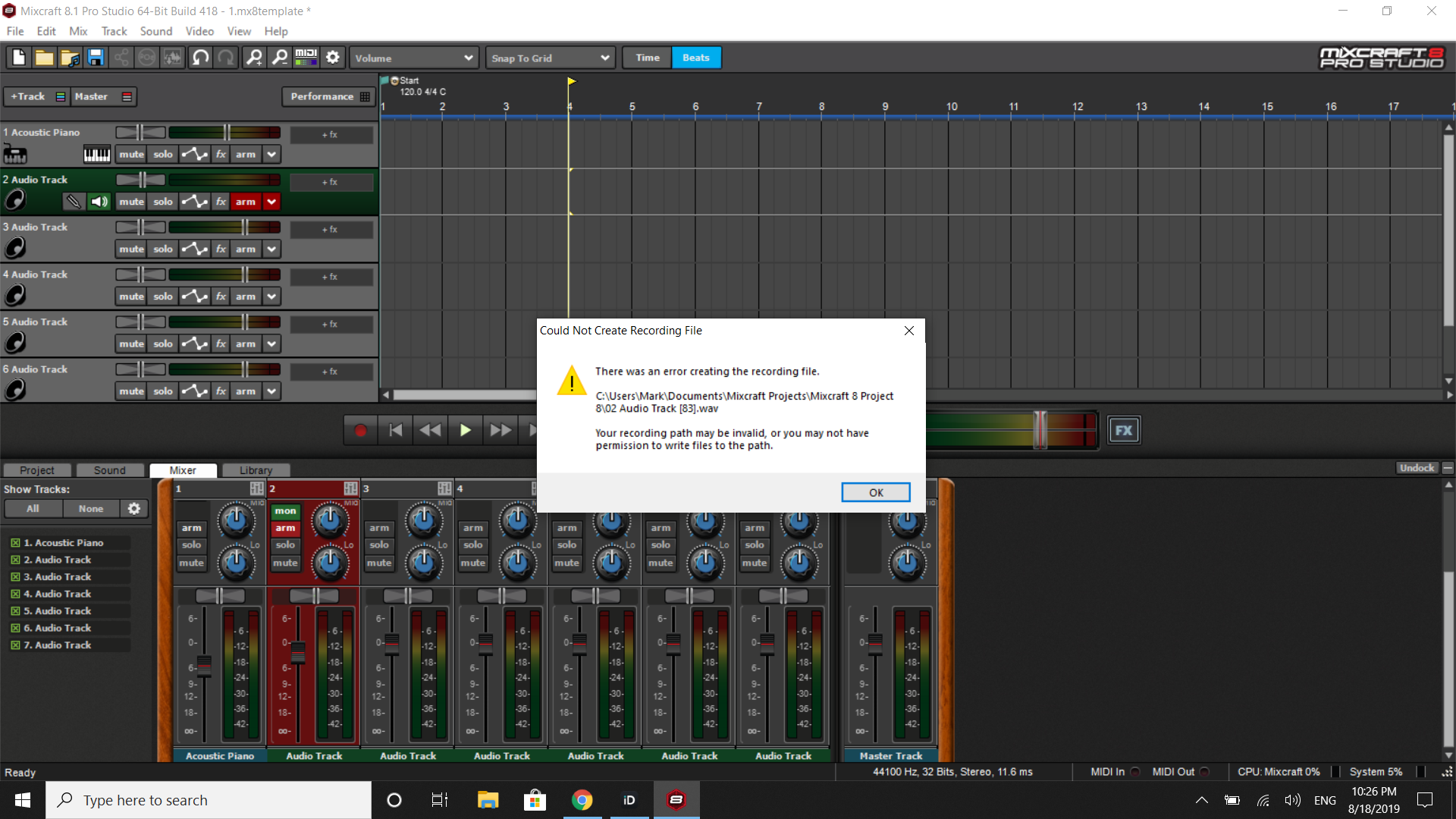Open File Explorer from the taskbar
This screenshot has height=819, width=1456.
488,800
